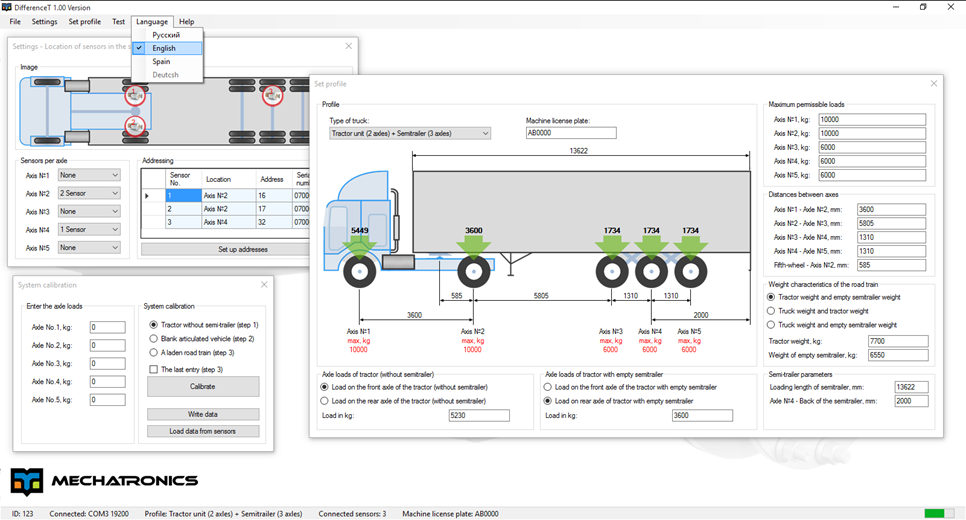Click the Set up addresses button

click(222, 249)
